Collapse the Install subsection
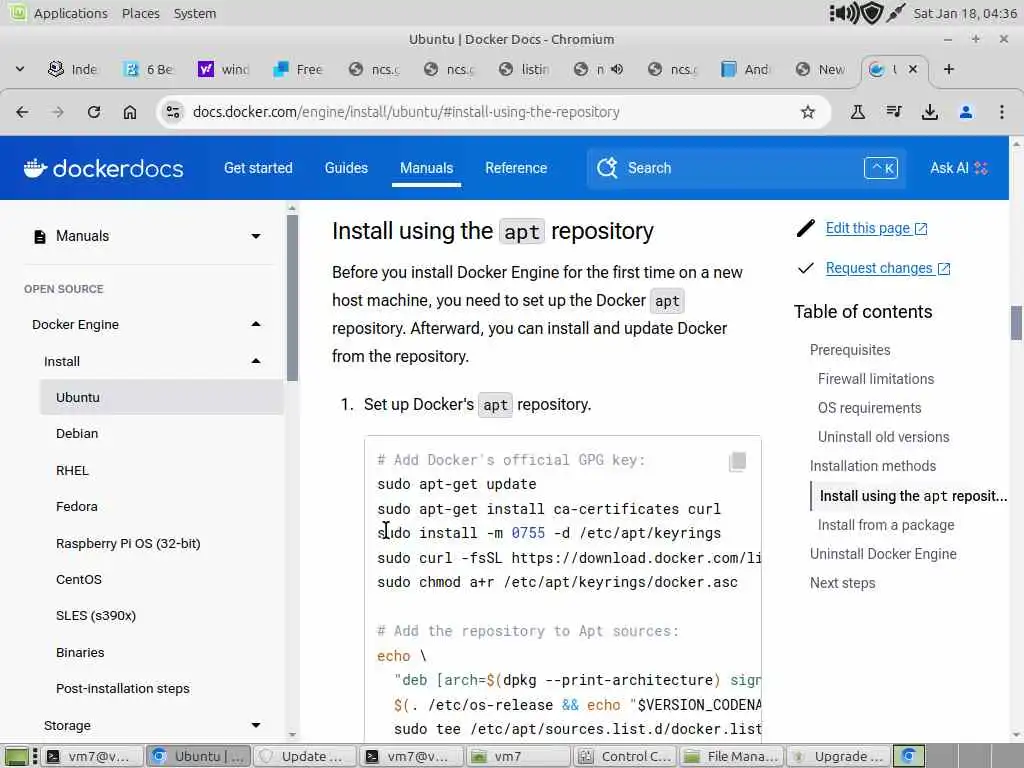 pyautogui.click(x=256, y=361)
